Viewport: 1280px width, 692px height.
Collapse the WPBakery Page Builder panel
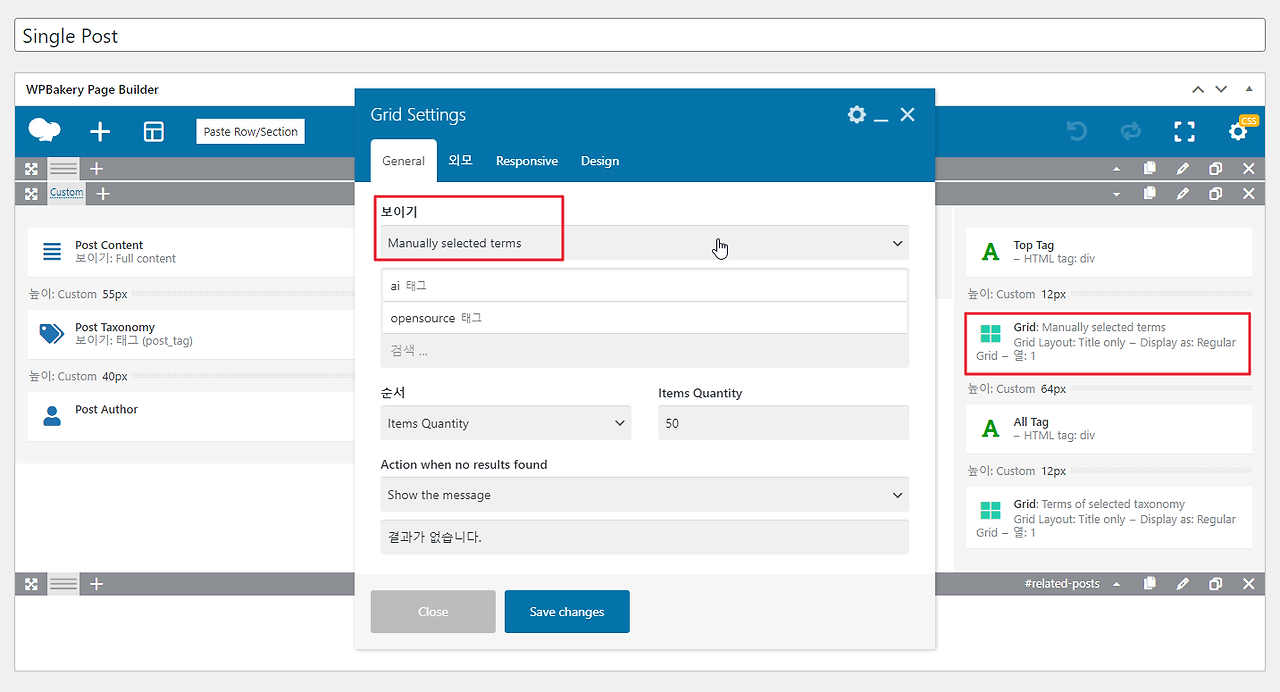point(1248,89)
